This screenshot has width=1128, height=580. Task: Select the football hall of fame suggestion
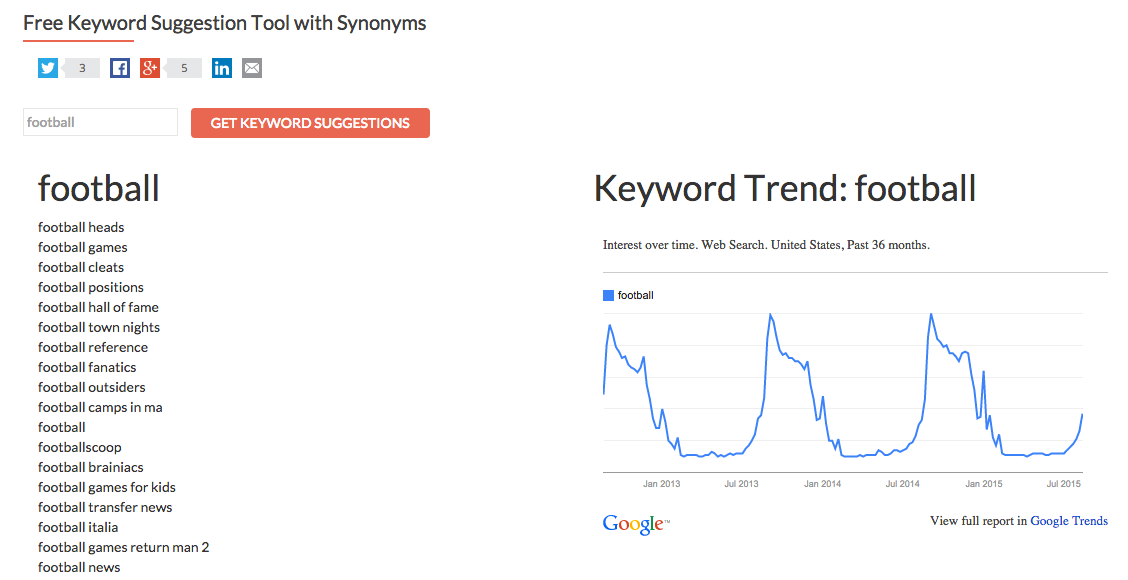[98, 307]
